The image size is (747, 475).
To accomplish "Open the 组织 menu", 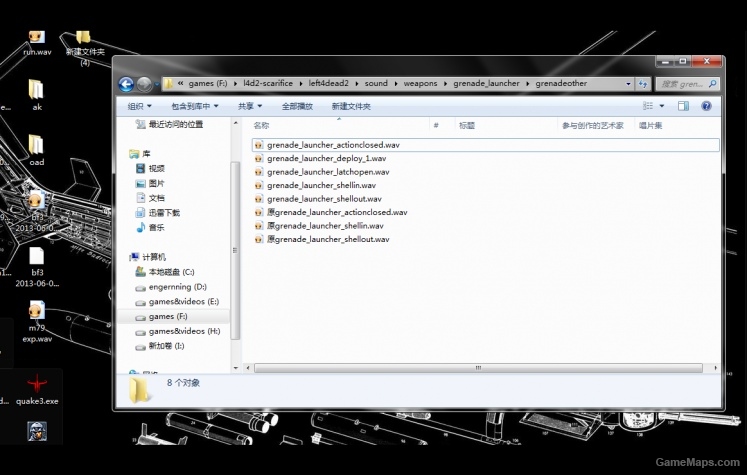I will (x=140, y=106).
